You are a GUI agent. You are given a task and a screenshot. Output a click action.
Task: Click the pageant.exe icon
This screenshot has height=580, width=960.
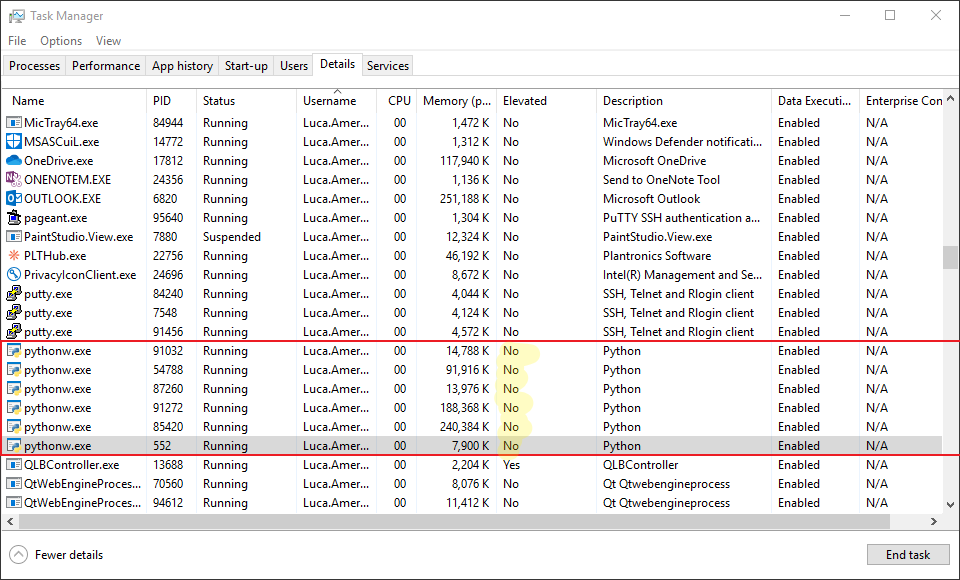coord(13,217)
